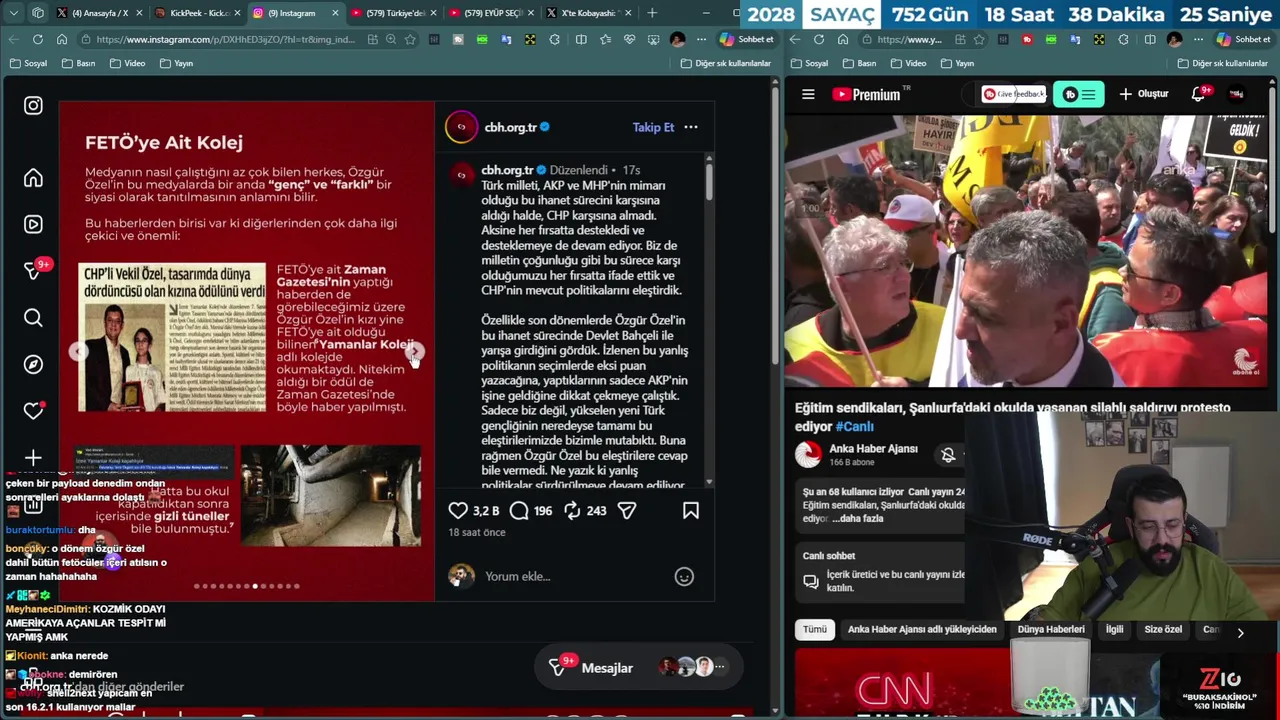Open browser settings menu in YouTube window
The width and height of the screenshot is (1280, 720).
1196,39
